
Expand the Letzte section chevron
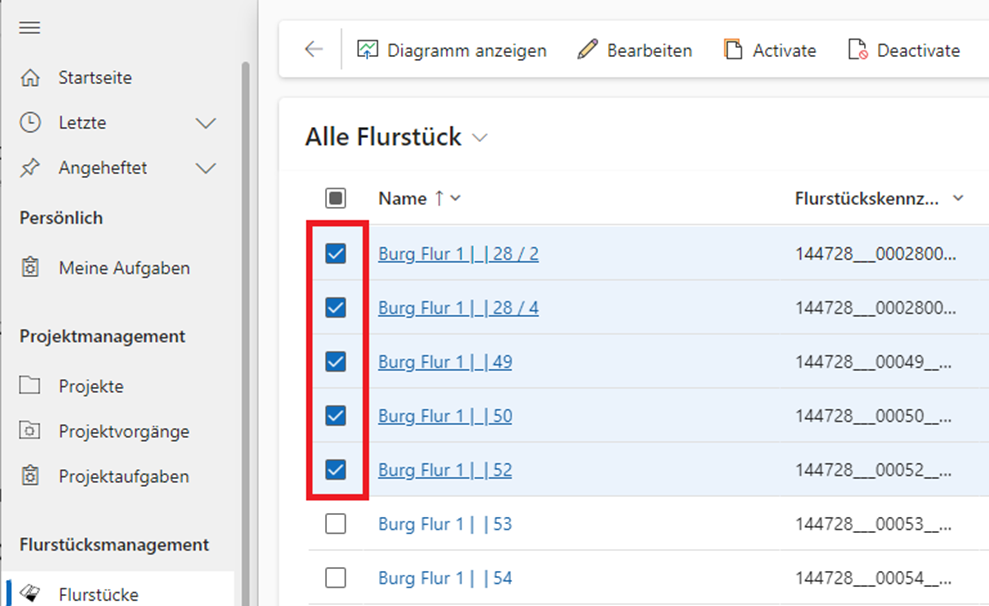(206, 123)
